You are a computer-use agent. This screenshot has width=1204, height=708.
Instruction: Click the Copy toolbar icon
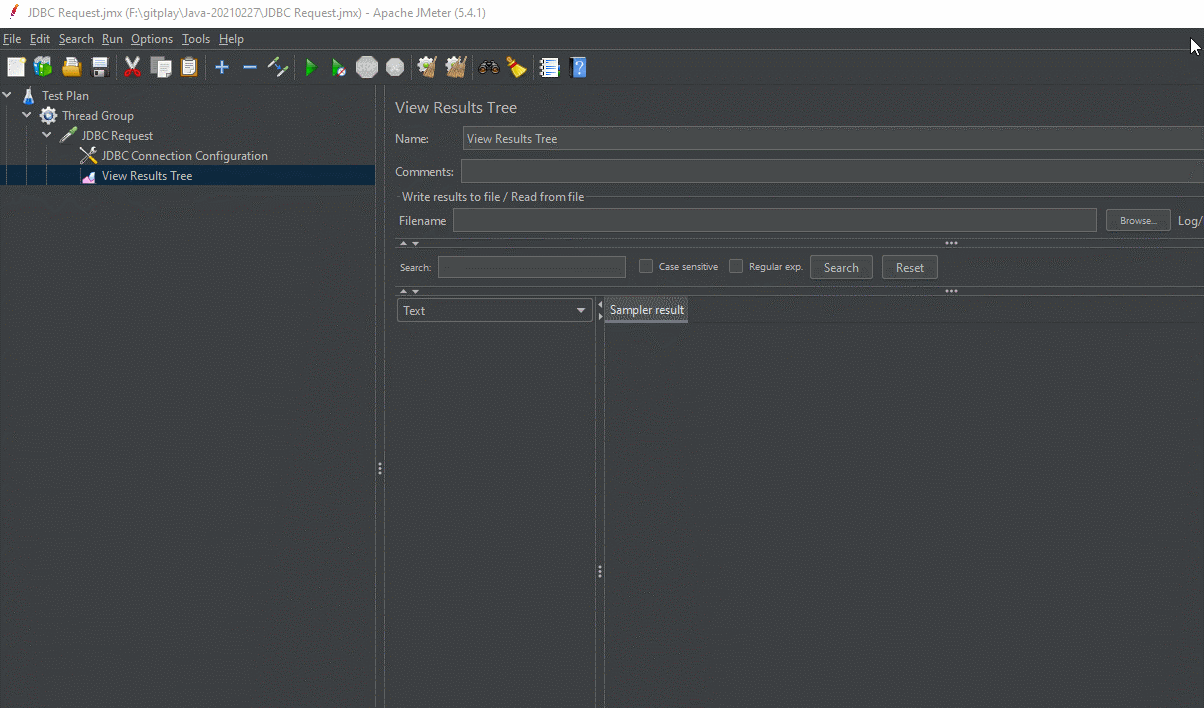click(x=160, y=67)
